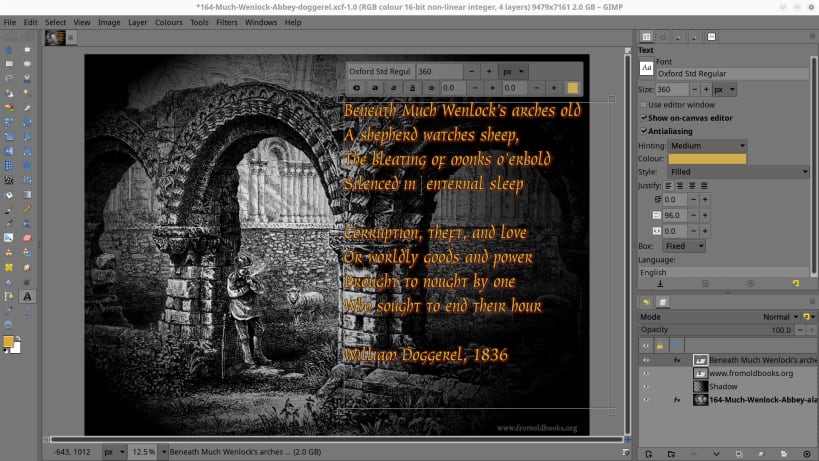Click the fx icon on Beneath Much Wenlock's layer
Viewport: 819px width, 461px height.
[x=677, y=360]
